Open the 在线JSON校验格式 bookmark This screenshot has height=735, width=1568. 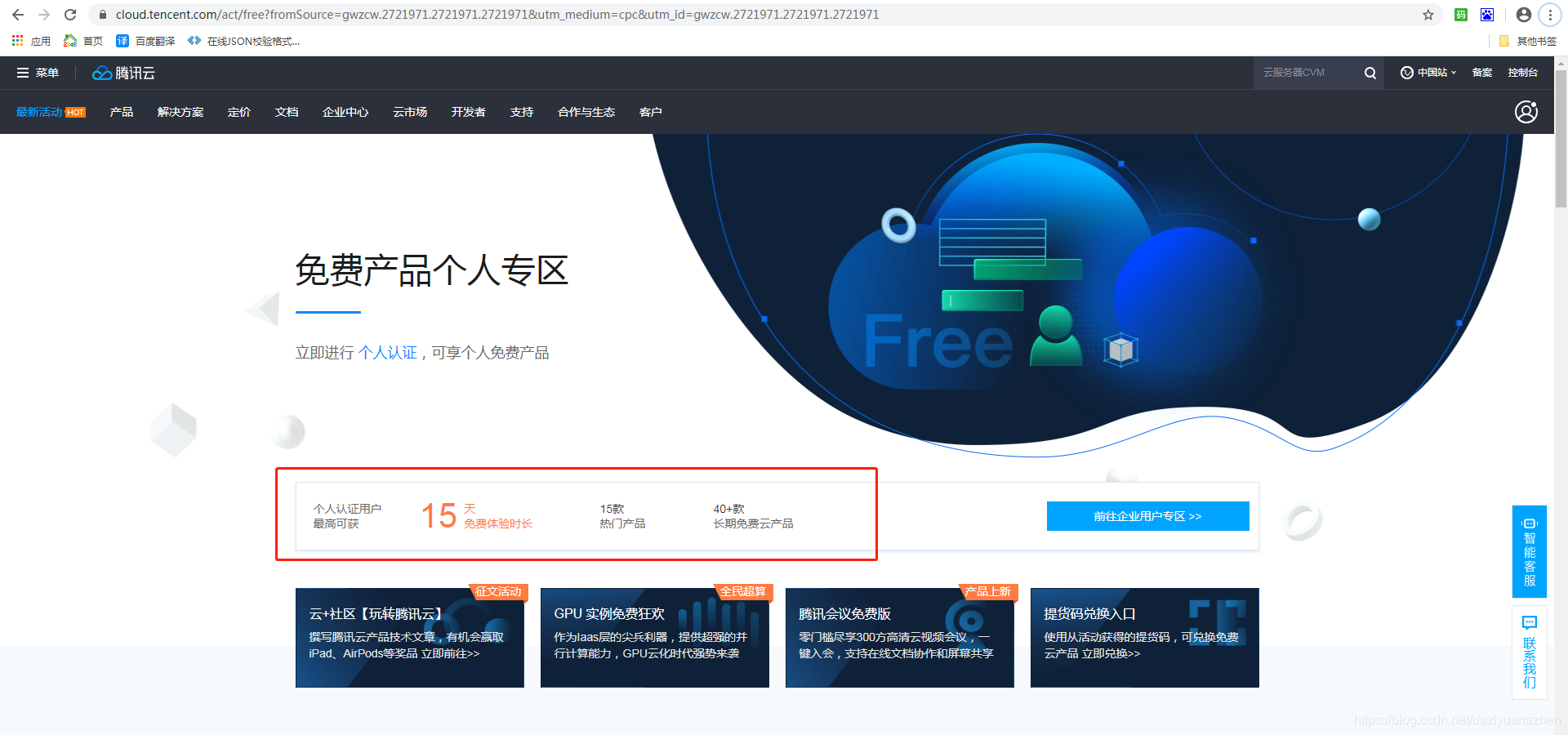click(x=244, y=41)
